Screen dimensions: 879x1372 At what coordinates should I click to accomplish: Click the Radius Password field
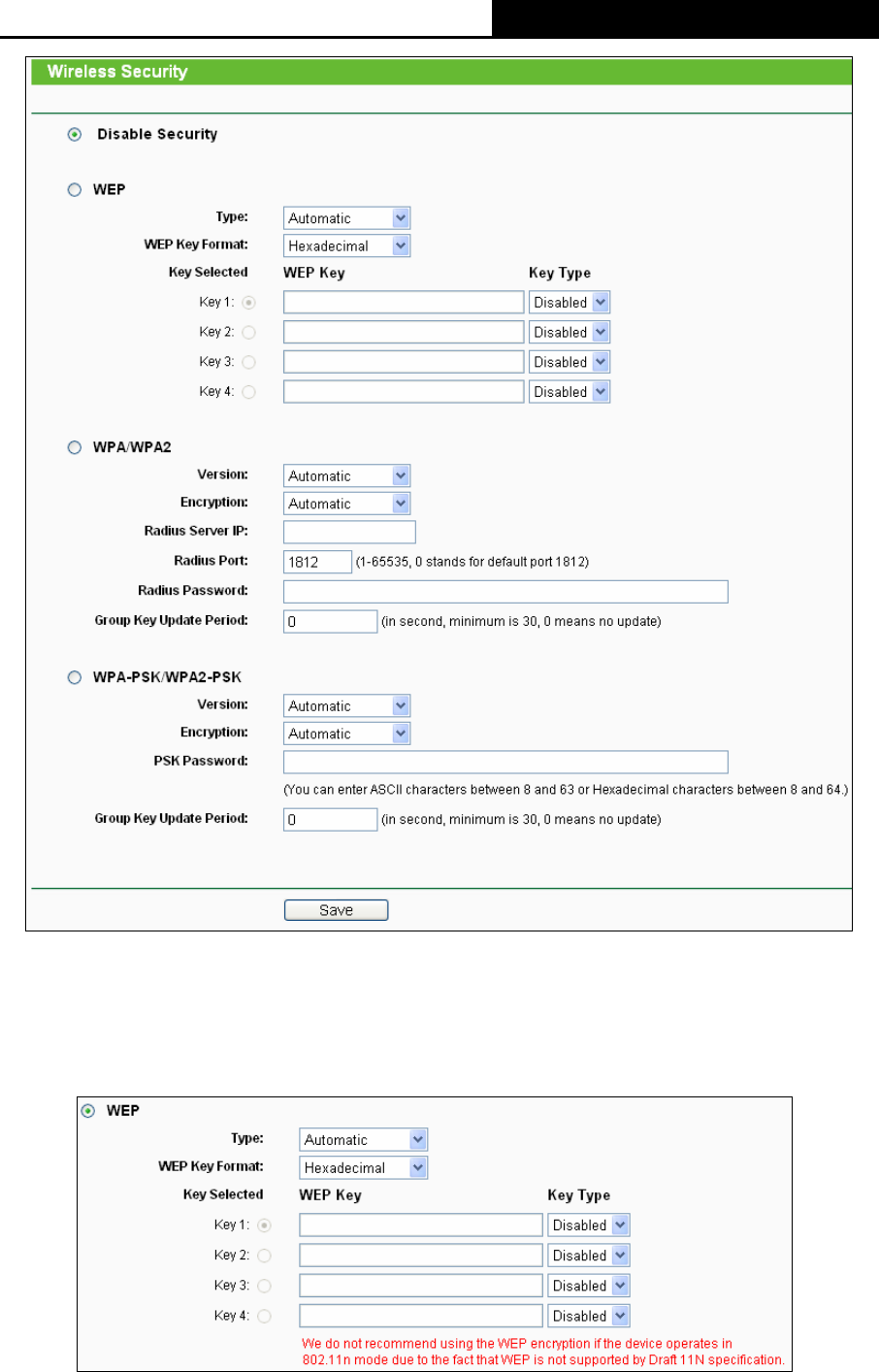(505, 592)
